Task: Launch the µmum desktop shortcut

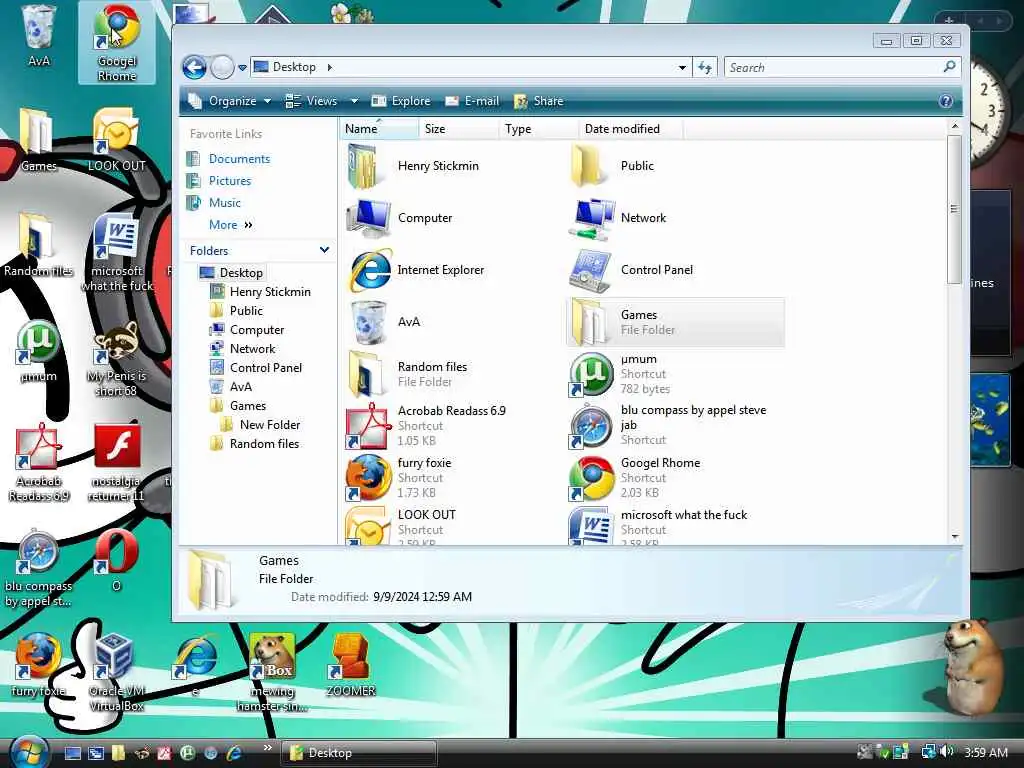Action: 38,350
